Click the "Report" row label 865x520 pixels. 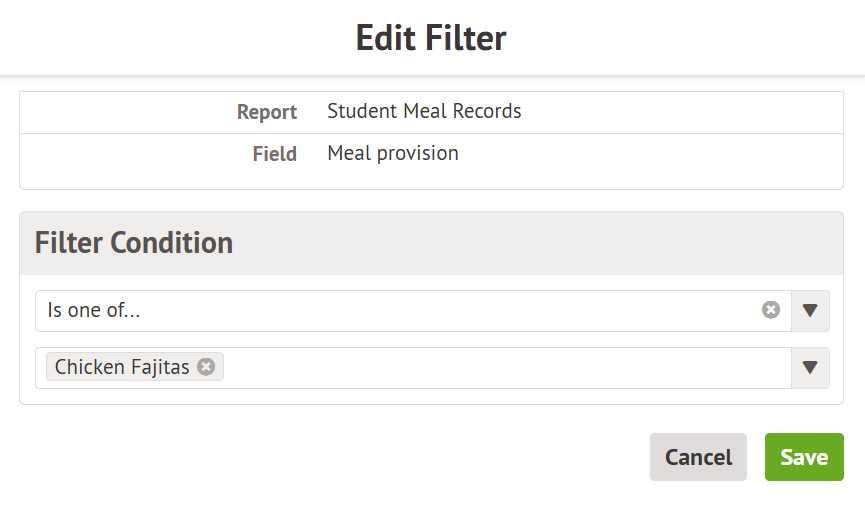tap(267, 112)
